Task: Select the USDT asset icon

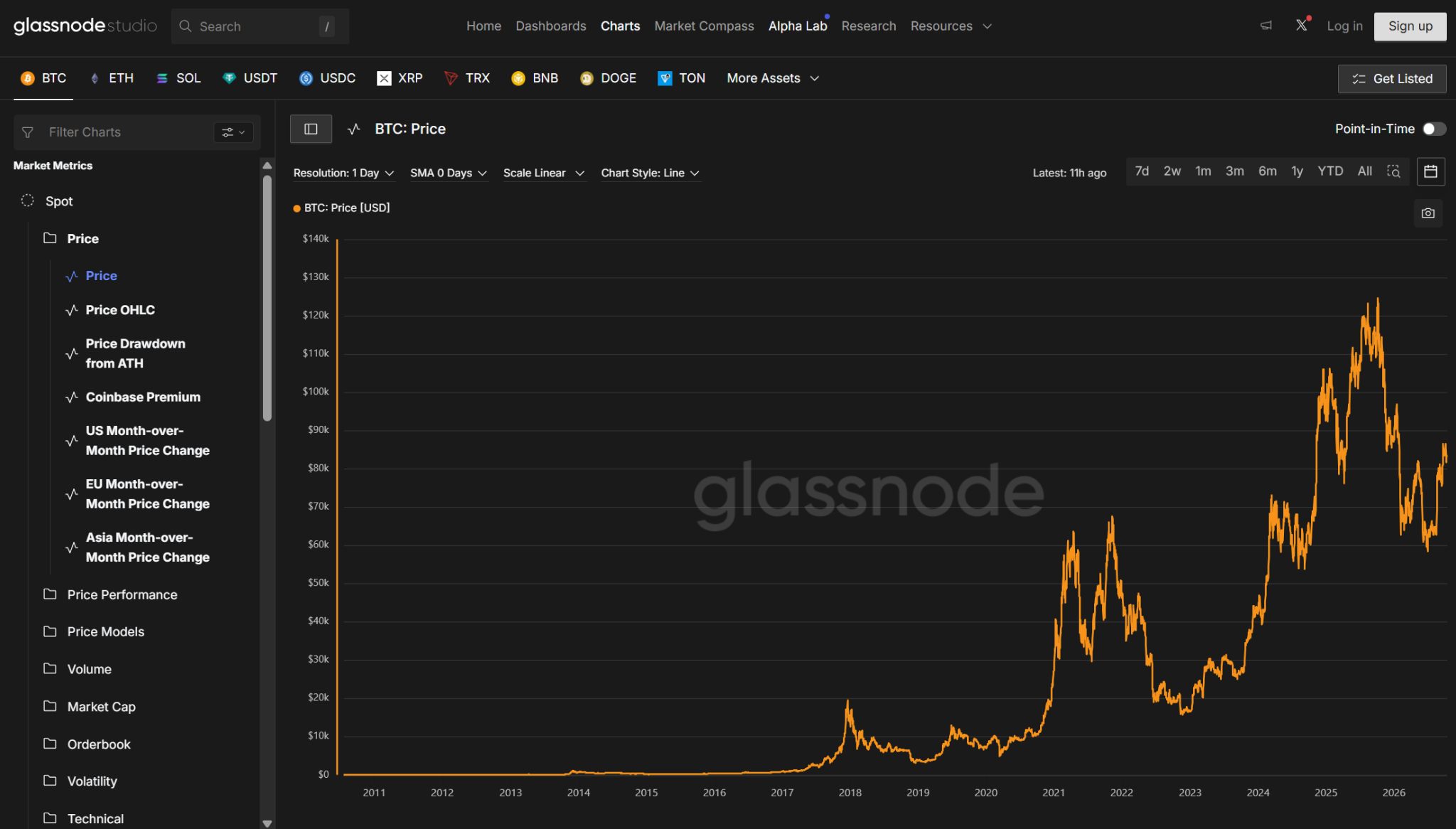Action: (229, 78)
